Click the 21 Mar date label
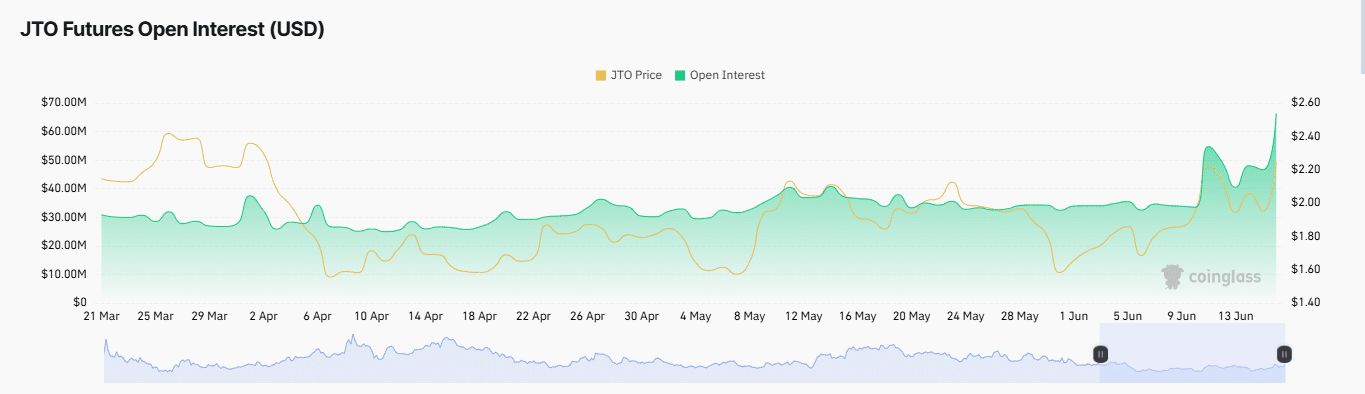Image resolution: width=1365 pixels, height=394 pixels. coord(101,316)
